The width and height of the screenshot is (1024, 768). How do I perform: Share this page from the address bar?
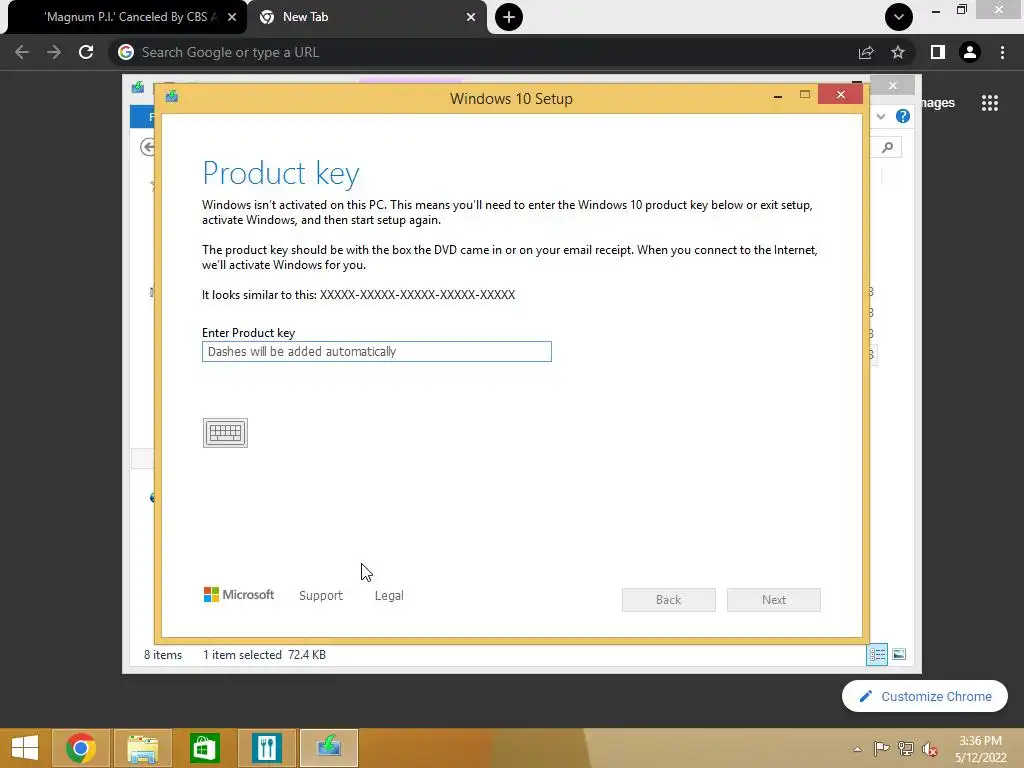(866, 52)
